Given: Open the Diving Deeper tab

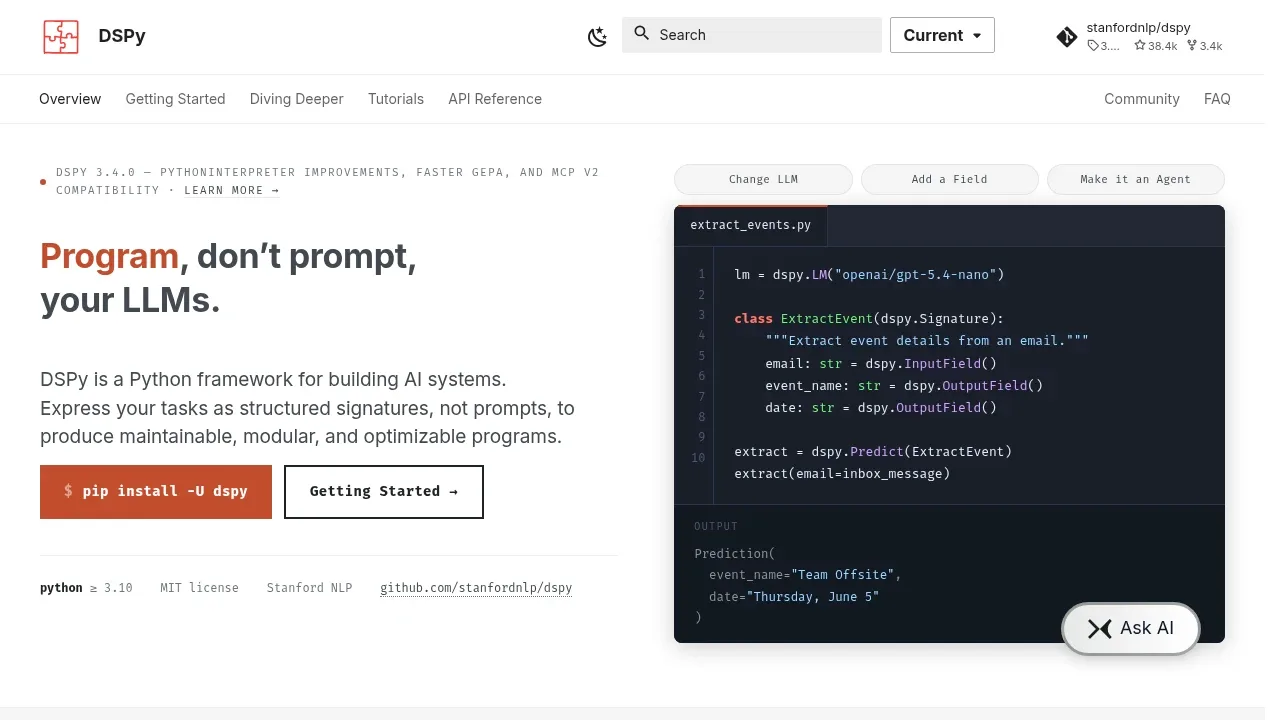Looking at the screenshot, I should tap(297, 99).
